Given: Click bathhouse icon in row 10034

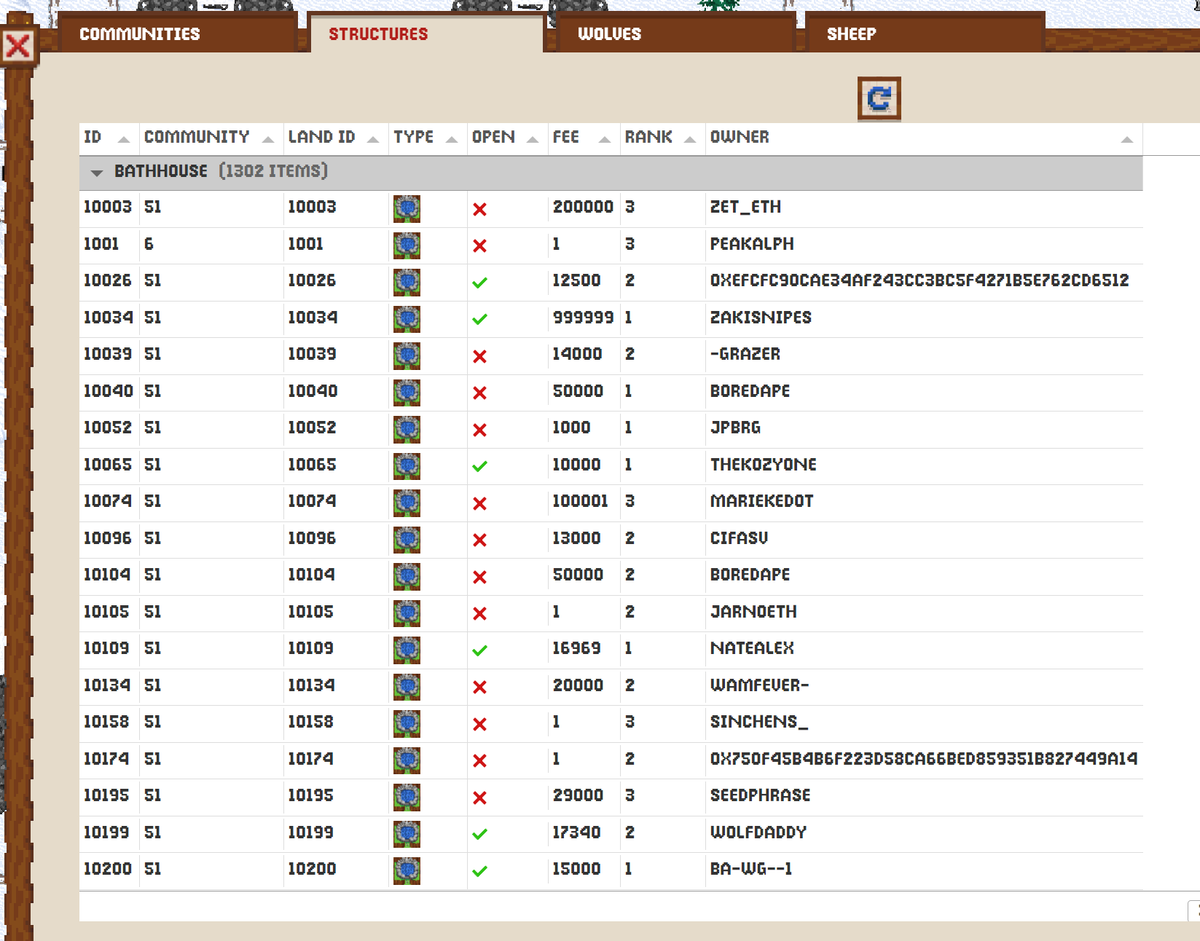Looking at the screenshot, I should (x=406, y=319).
